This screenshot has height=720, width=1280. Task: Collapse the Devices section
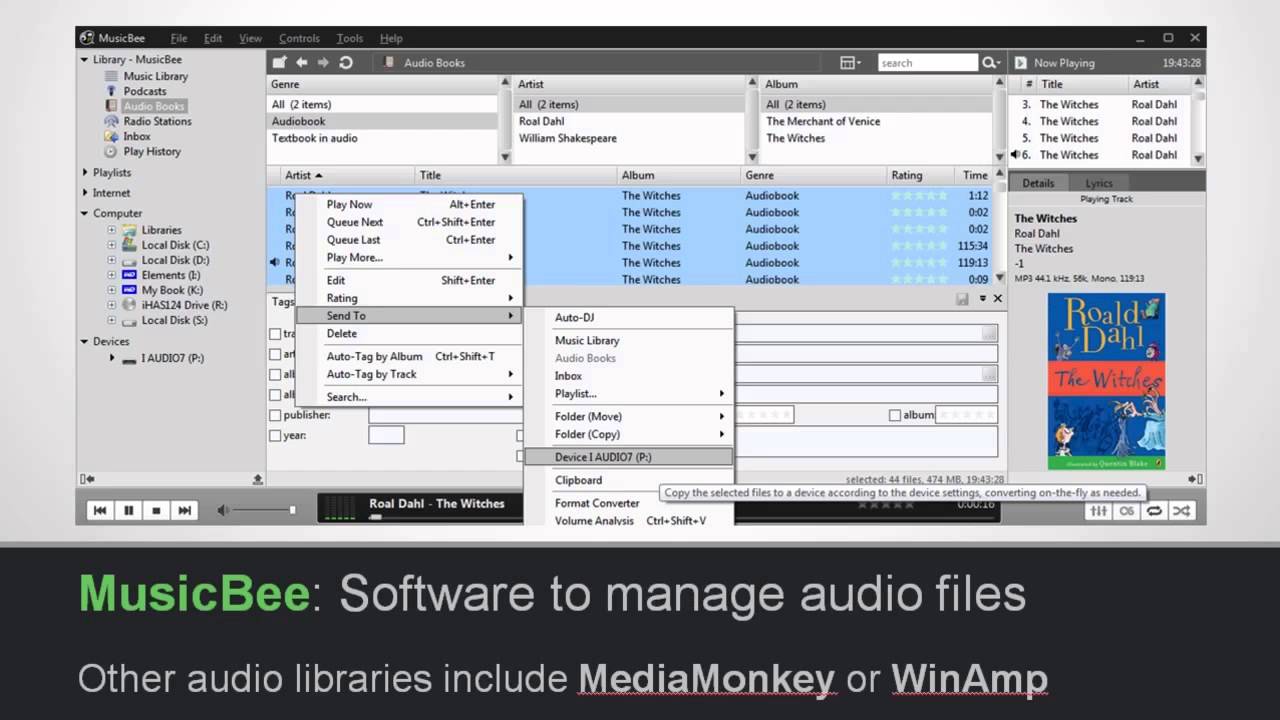tap(85, 341)
